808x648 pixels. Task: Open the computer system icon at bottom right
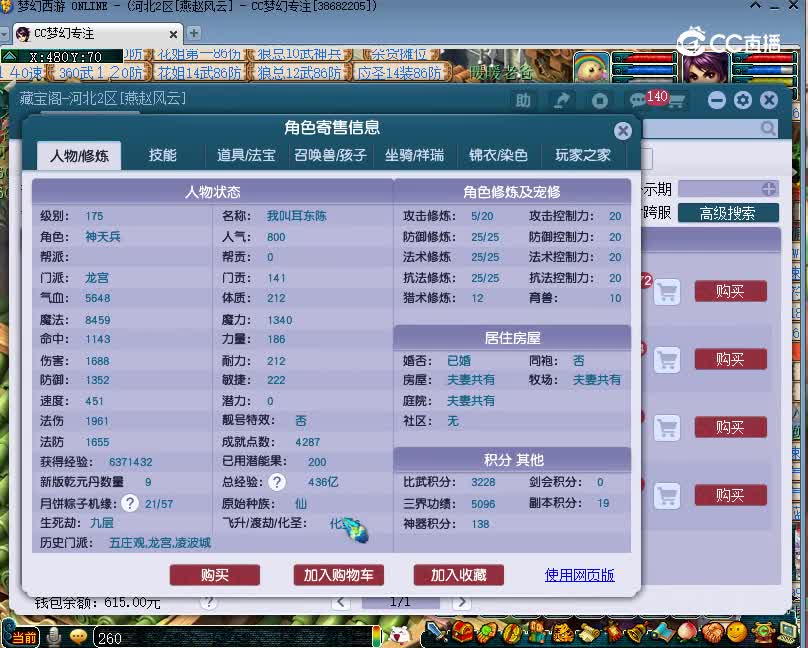click(x=788, y=632)
